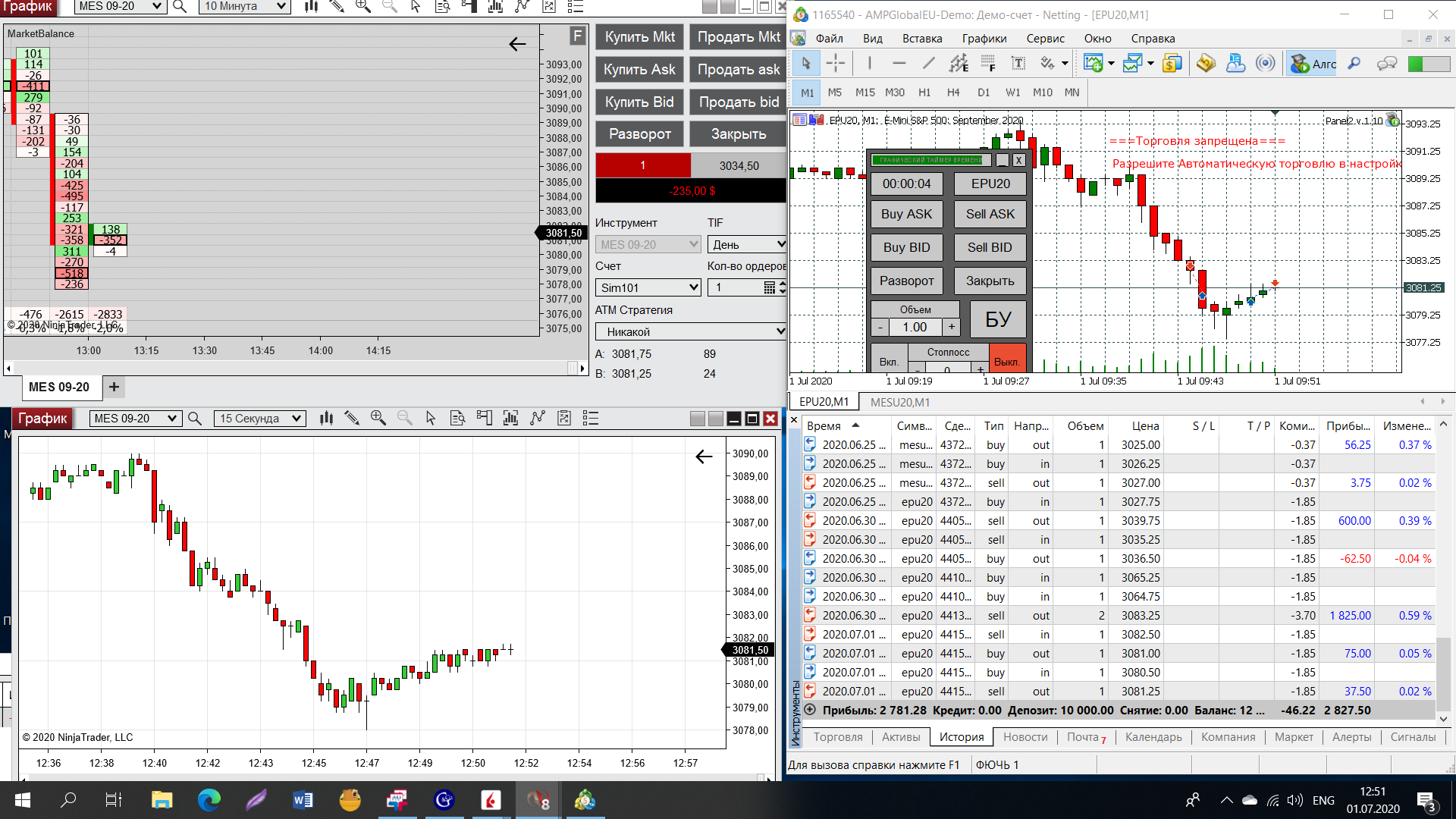
Task: Click the Sell BID panel button
Action: (x=990, y=247)
